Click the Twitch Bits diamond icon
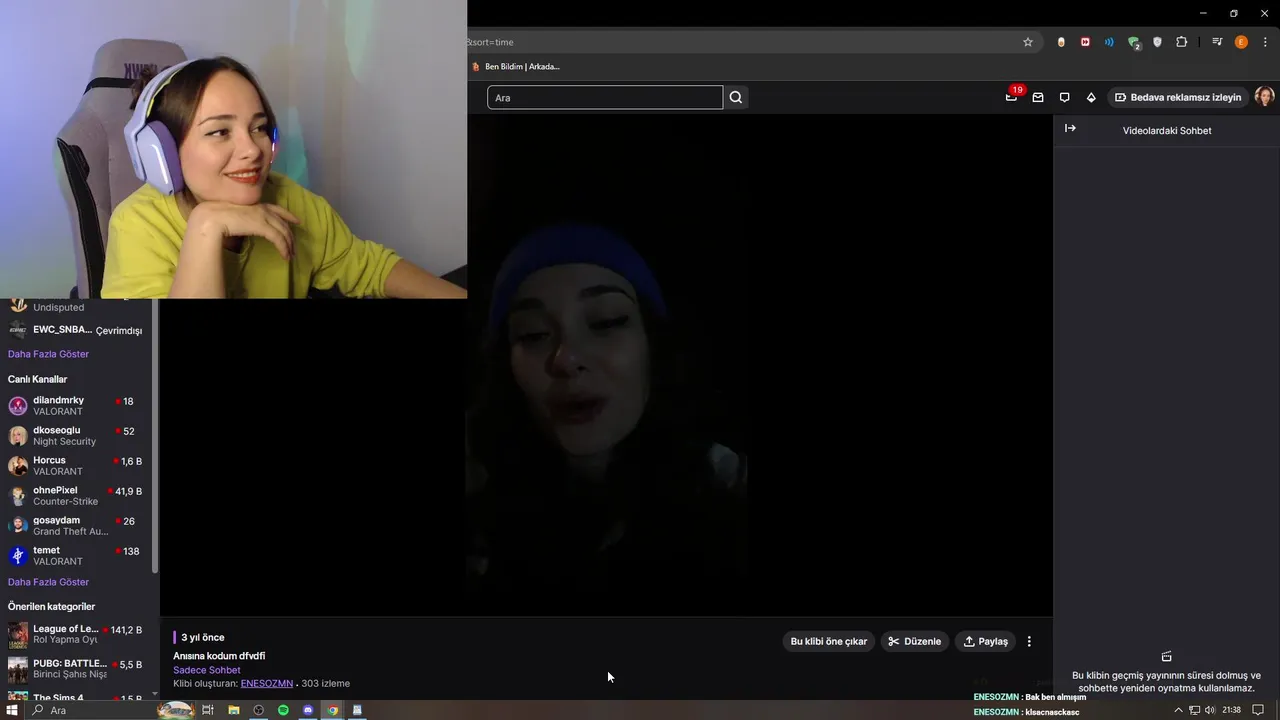 click(x=1091, y=97)
